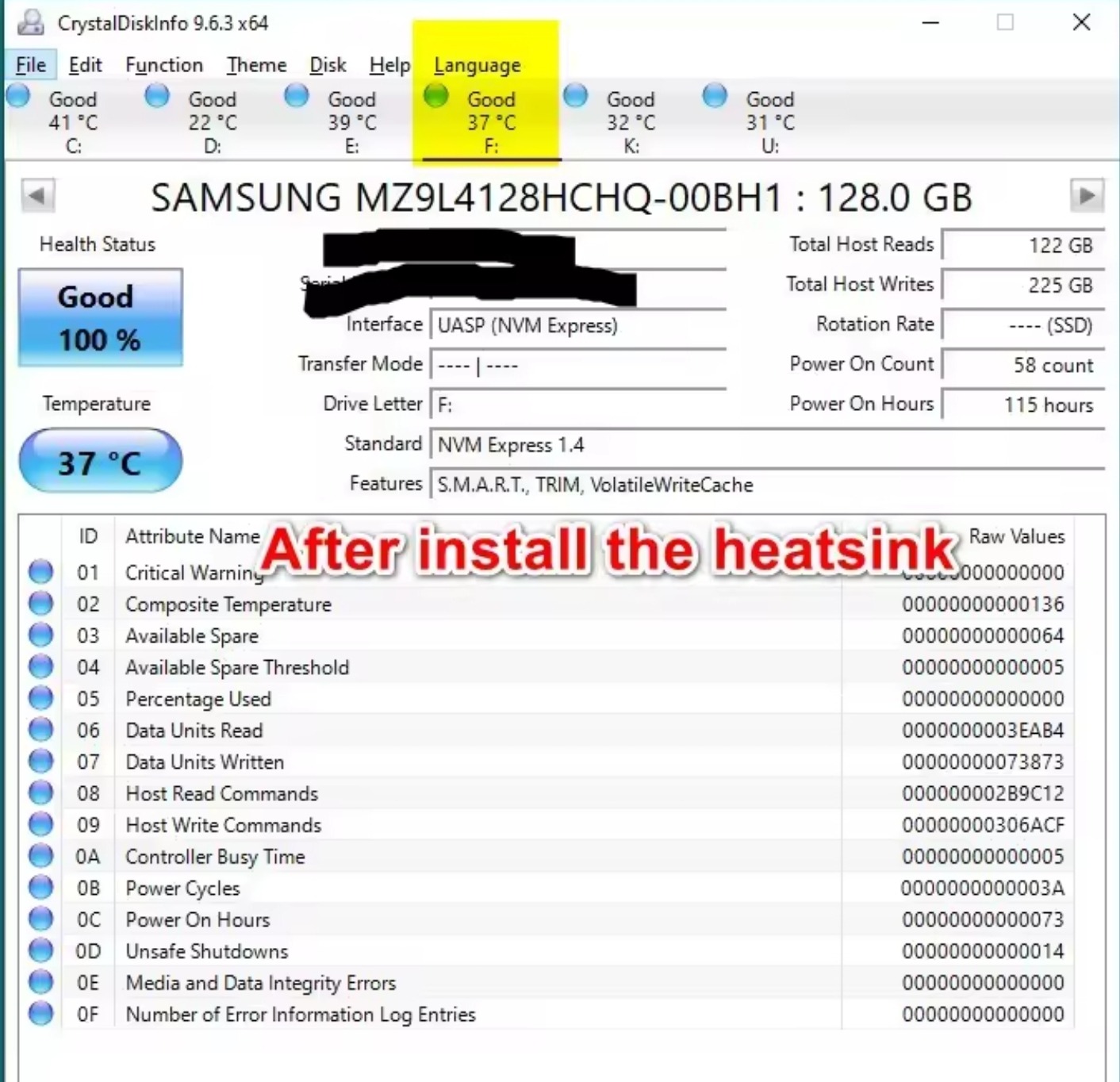Click raw value 00000000000136
This screenshot has height=1082, width=1120.
(983, 604)
